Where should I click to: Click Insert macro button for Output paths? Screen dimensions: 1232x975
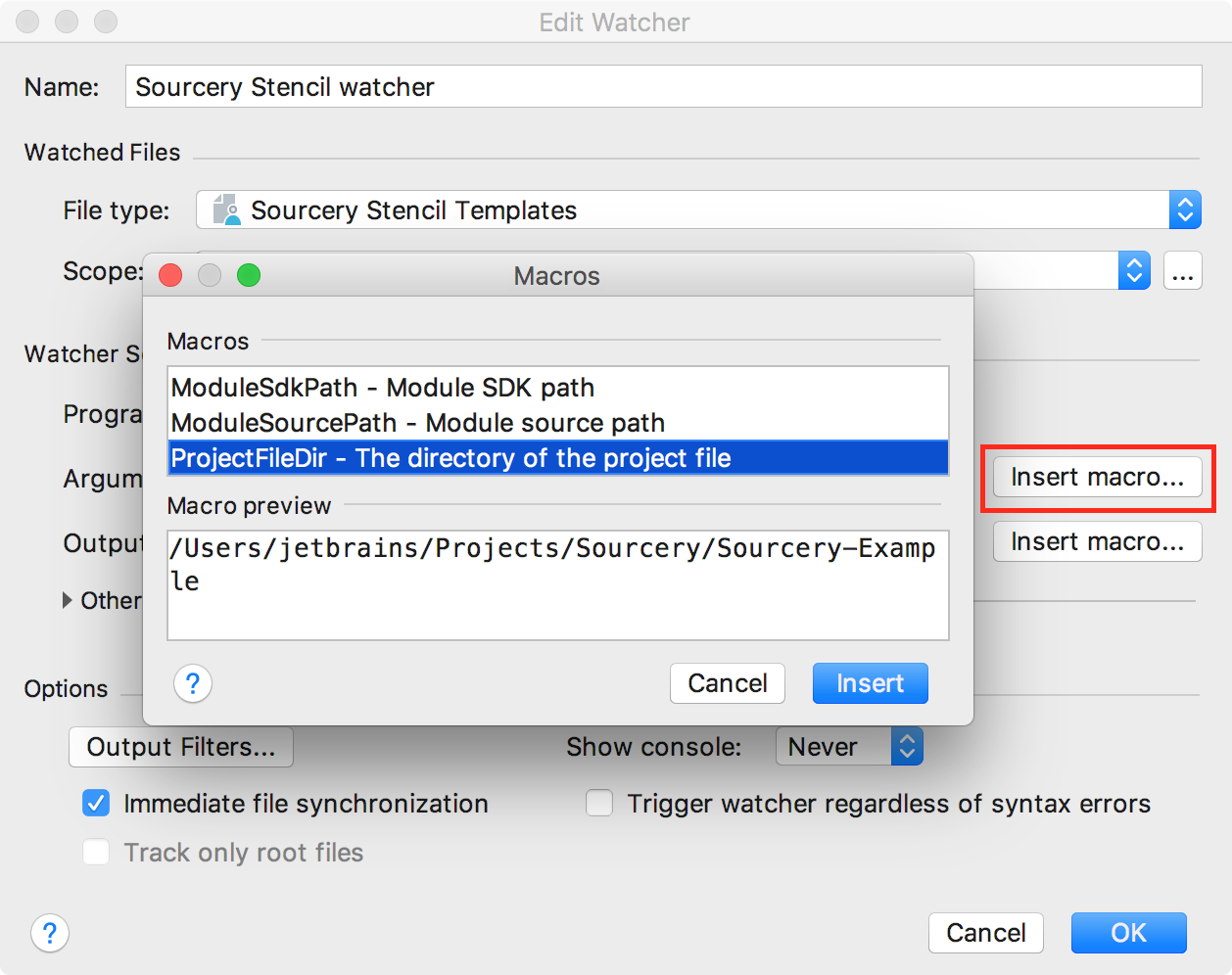coord(1097,541)
